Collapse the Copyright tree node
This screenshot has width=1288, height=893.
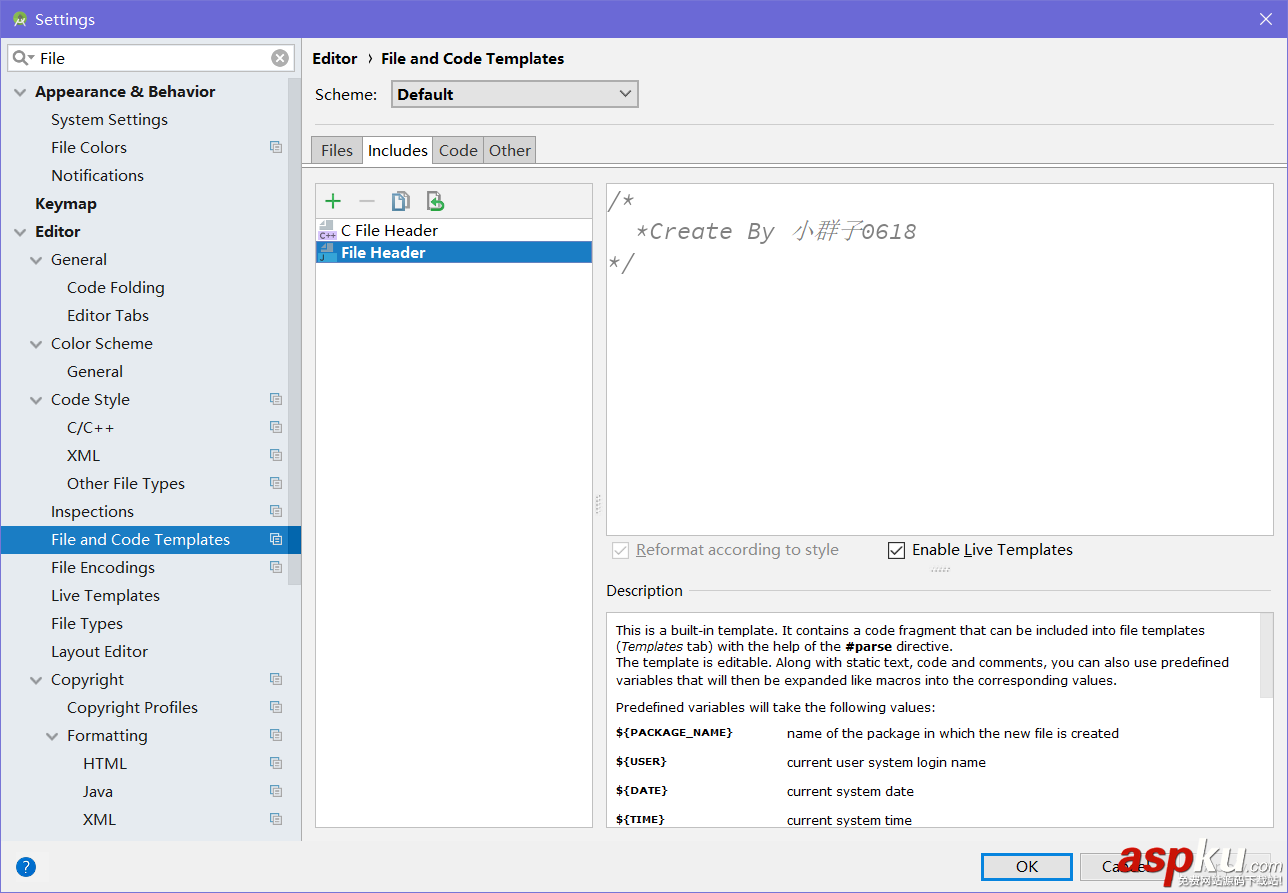point(37,680)
